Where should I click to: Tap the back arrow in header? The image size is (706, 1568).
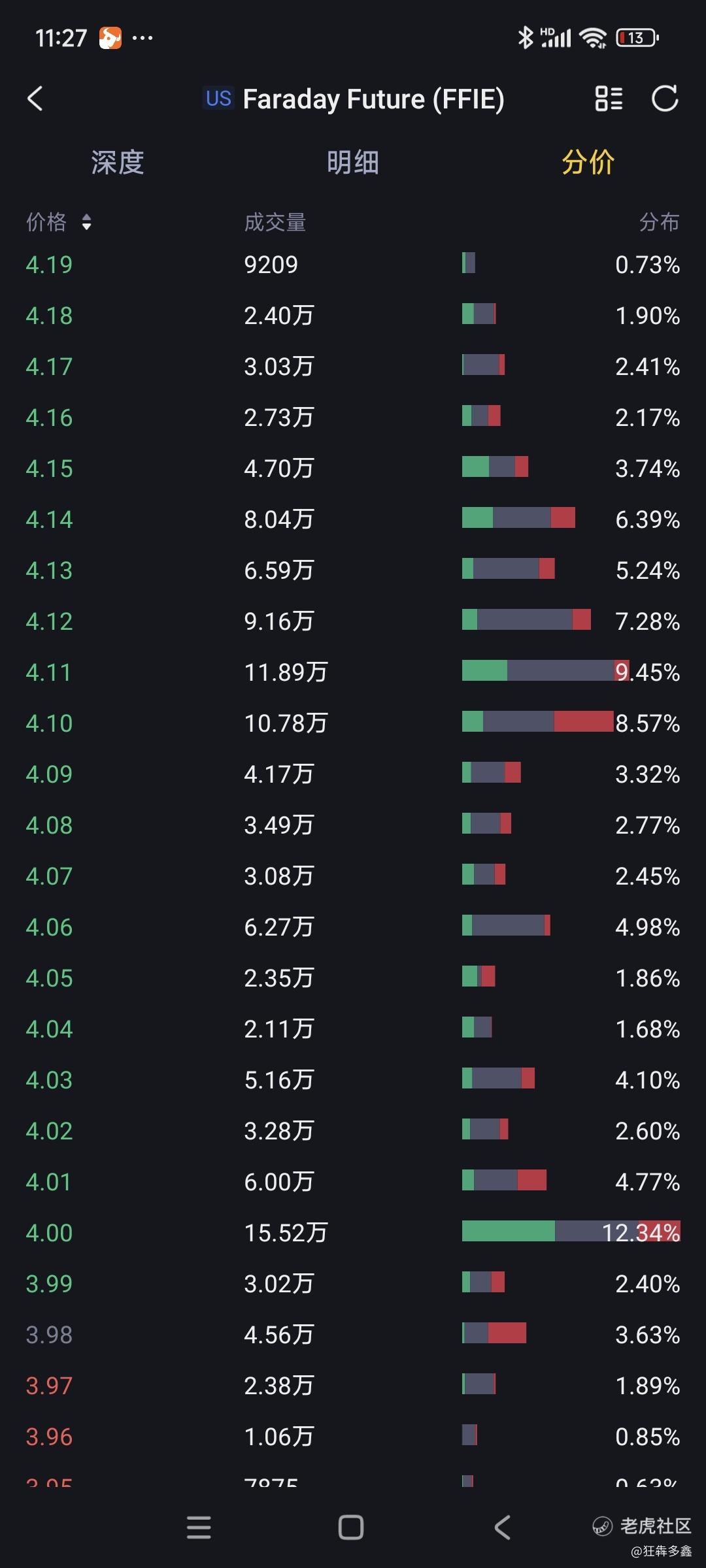coord(35,99)
